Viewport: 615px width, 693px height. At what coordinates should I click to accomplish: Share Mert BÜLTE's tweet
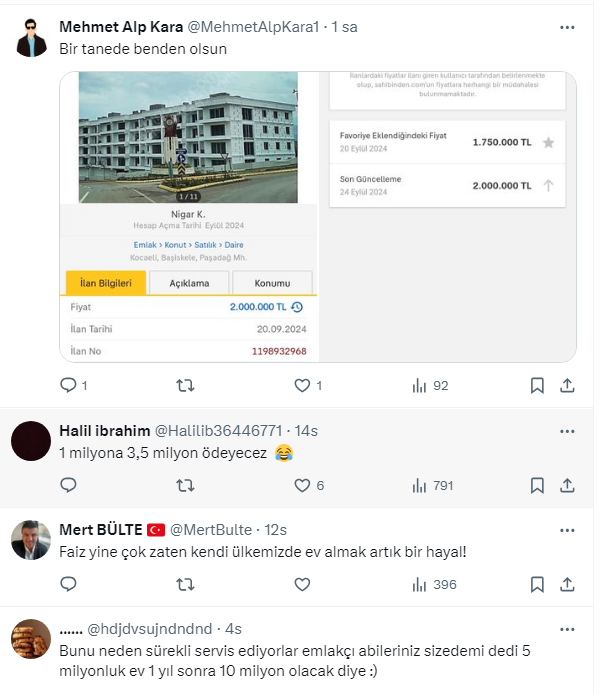(567, 584)
